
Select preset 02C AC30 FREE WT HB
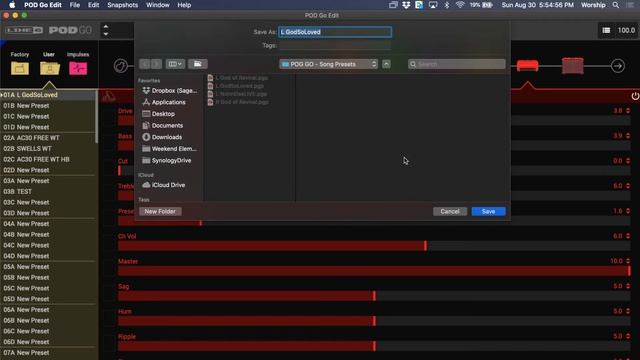(x=48, y=159)
